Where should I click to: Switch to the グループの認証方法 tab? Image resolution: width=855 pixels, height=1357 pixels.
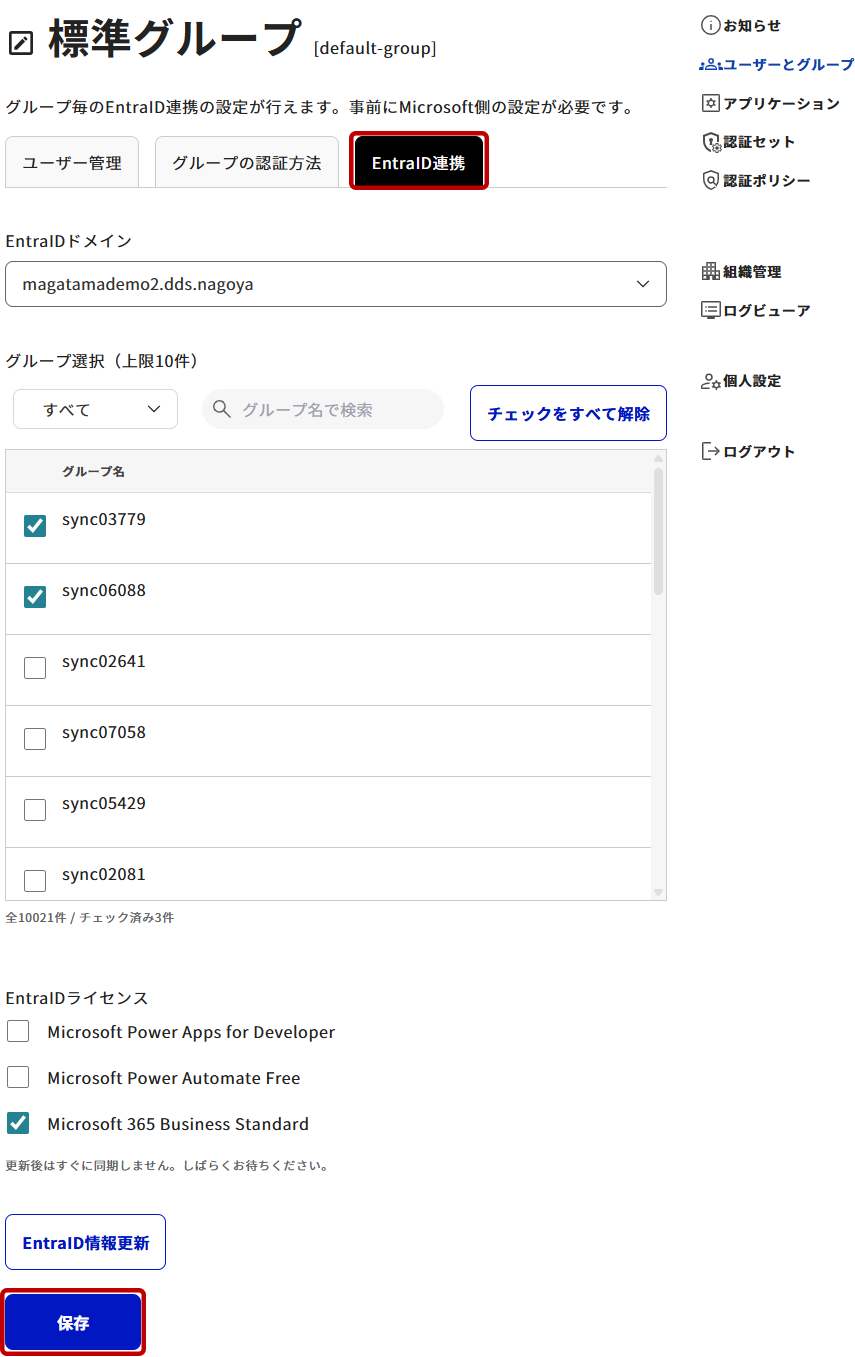click(247, 162)
